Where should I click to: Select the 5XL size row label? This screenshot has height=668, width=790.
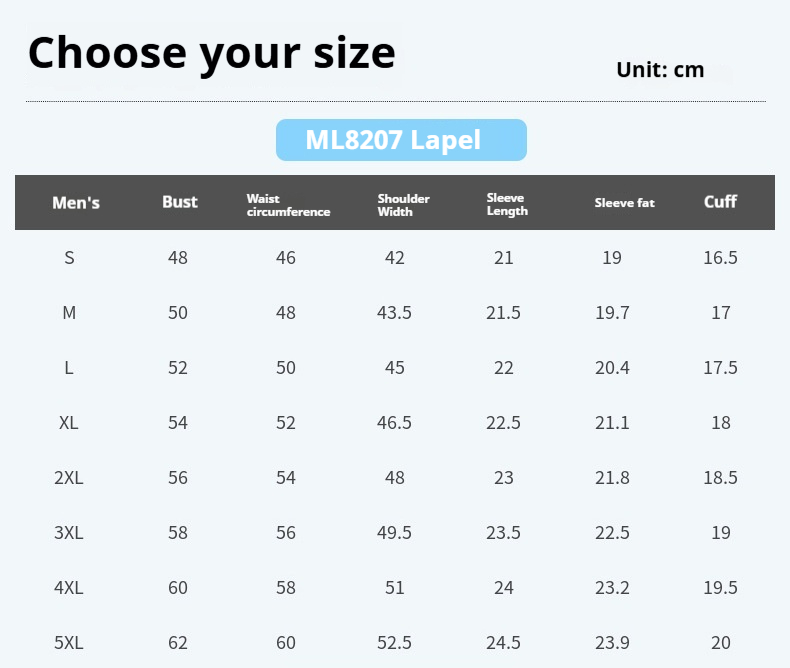69,643
